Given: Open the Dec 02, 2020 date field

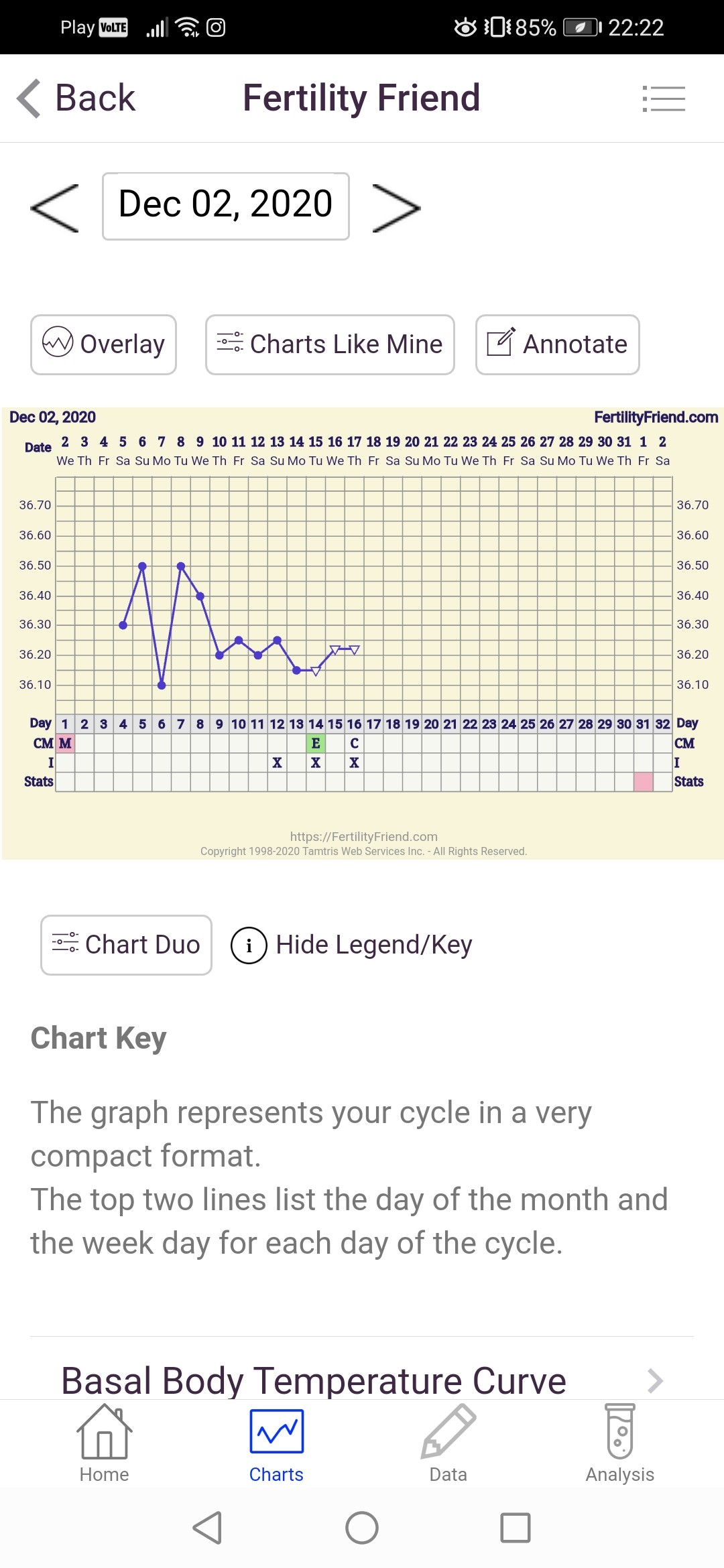Looking at the screenshot, I should tap(225, 206).
